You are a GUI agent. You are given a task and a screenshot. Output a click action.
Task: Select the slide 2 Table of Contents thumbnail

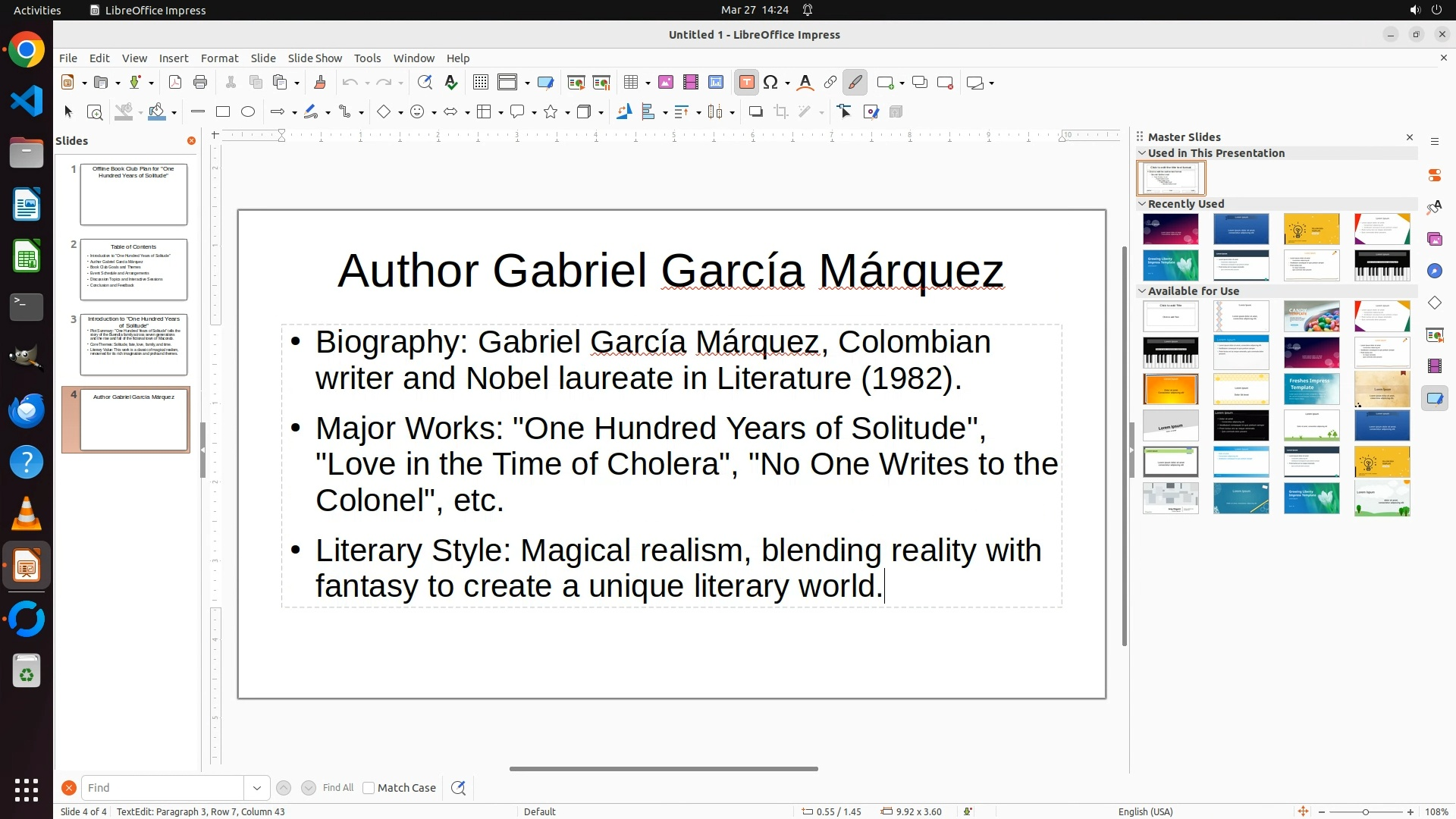click(x=133, y=269)
